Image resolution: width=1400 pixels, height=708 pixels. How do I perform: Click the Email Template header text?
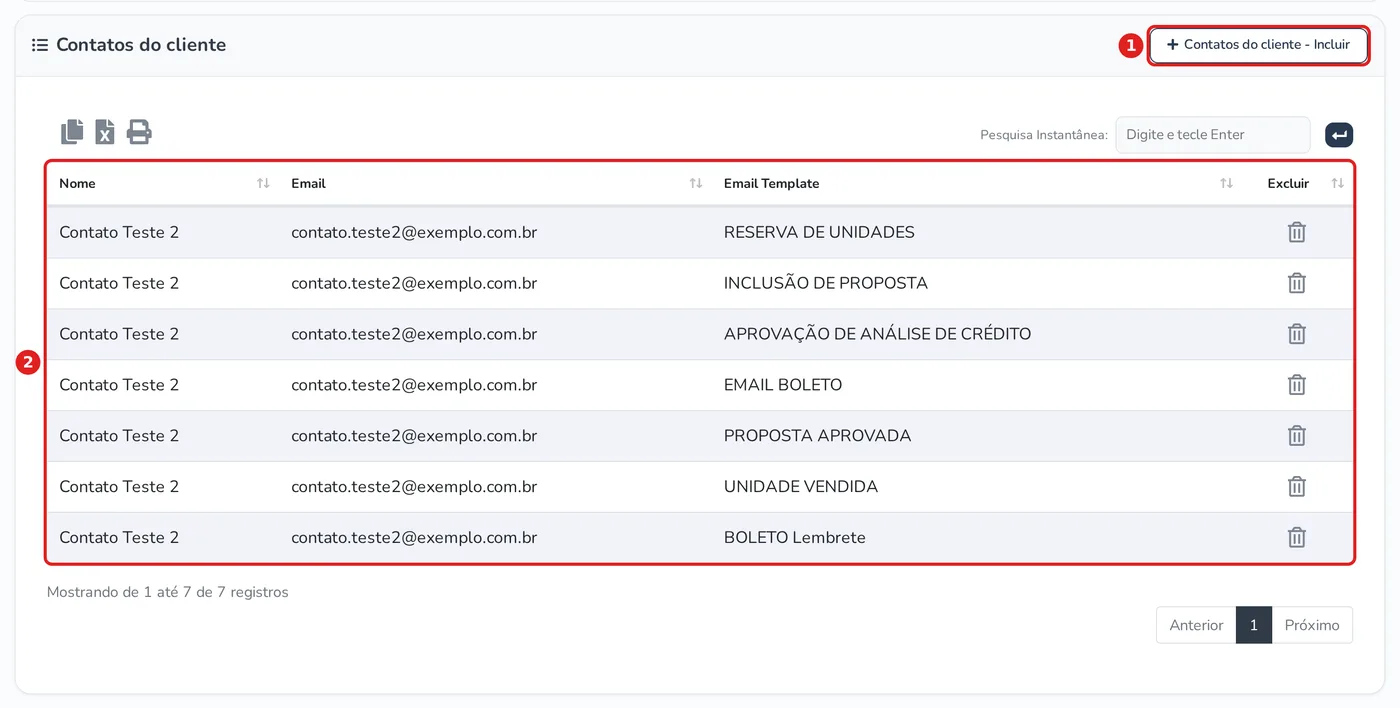[771, 183]
